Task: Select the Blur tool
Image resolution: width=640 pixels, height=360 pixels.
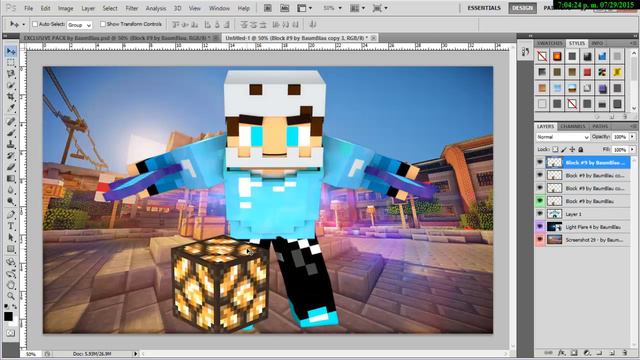Action: coord(11,190)
